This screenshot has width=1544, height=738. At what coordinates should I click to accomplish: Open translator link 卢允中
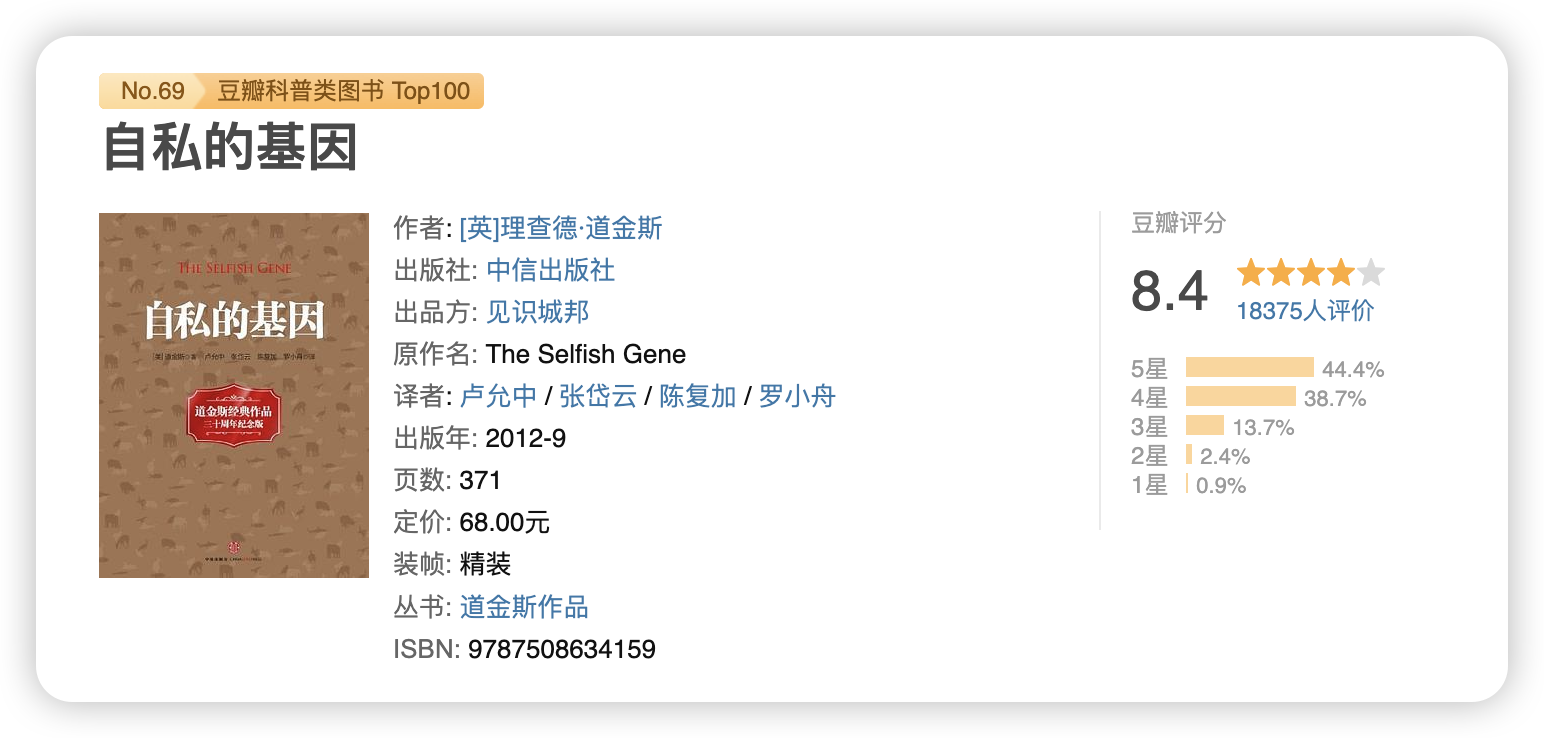pyautogui.click(x=499, y=396)
